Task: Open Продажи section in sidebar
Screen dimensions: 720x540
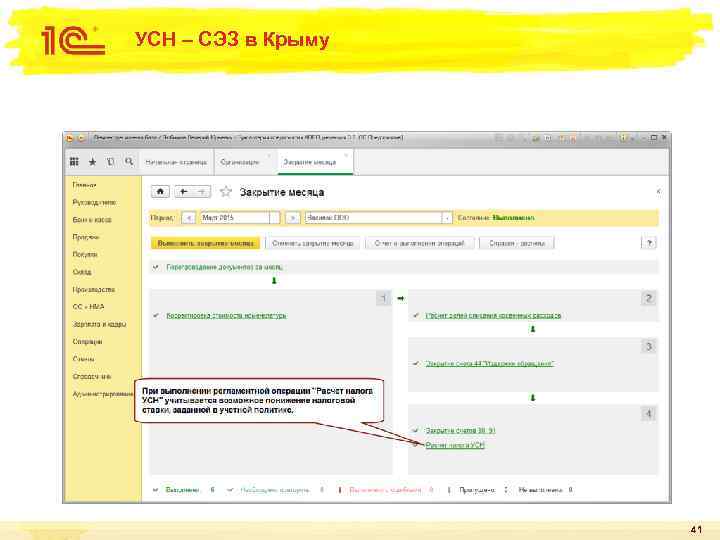Action: coord(86,237)
